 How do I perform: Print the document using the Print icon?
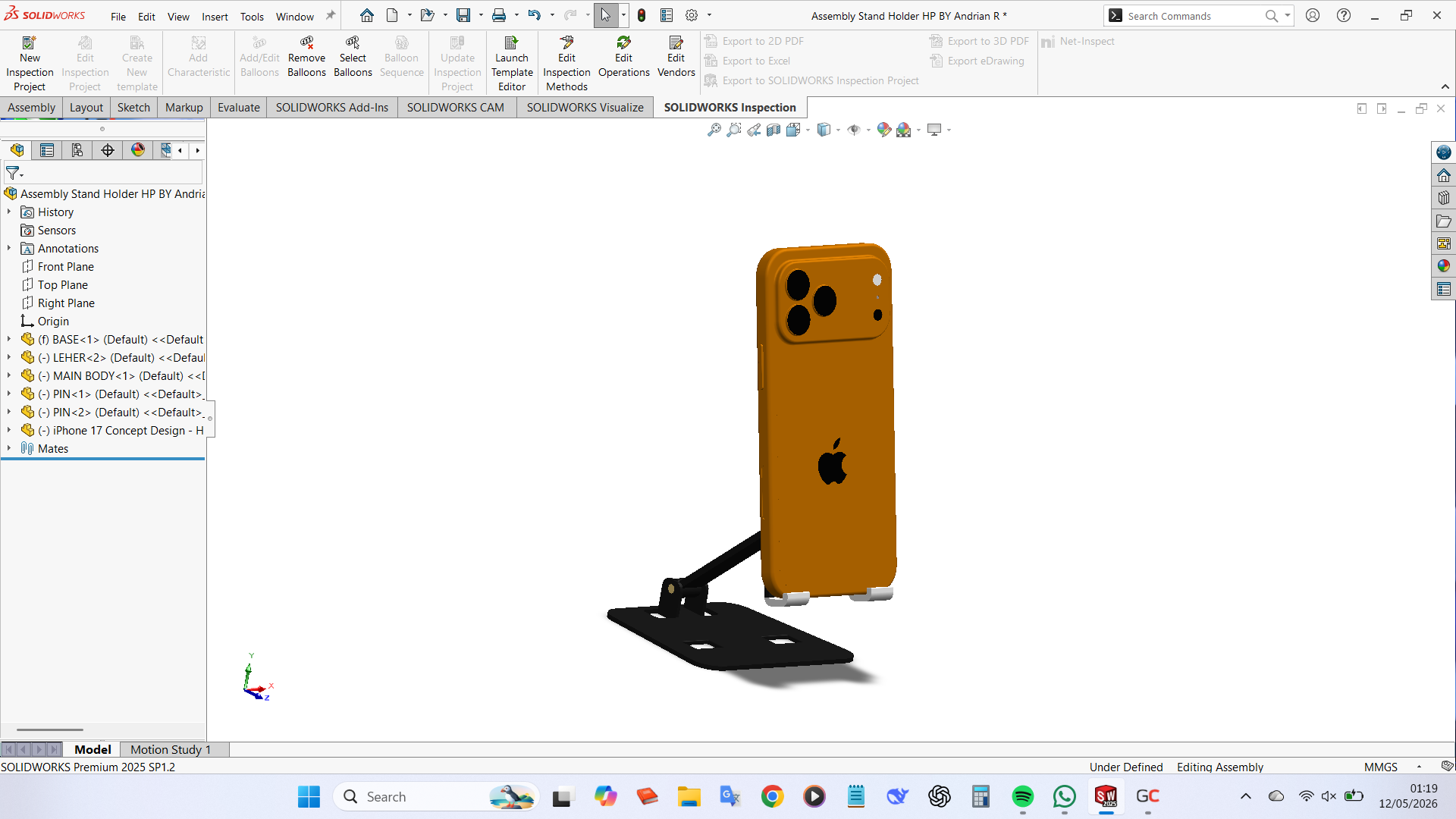point(499,15)
